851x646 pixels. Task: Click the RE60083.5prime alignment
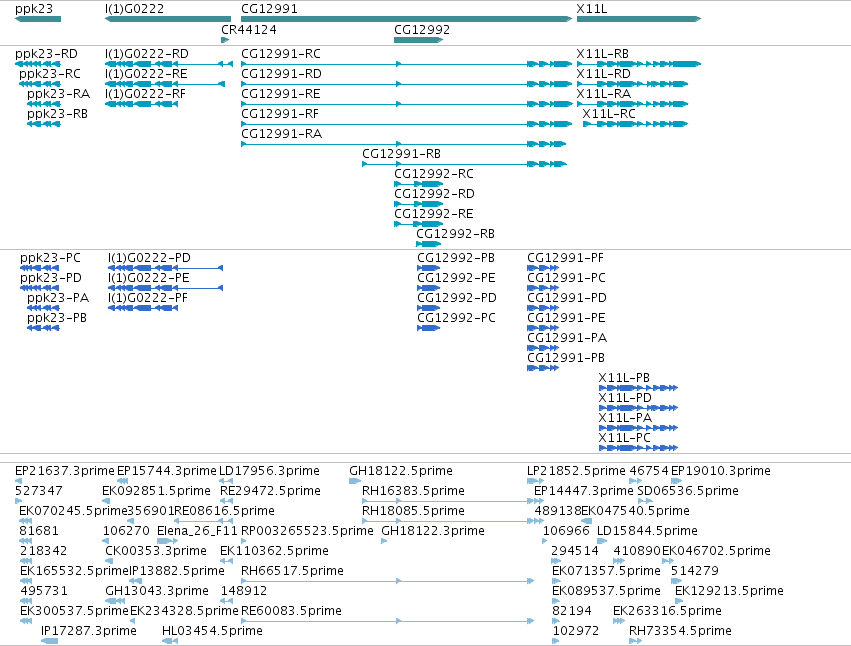point(388,622)
